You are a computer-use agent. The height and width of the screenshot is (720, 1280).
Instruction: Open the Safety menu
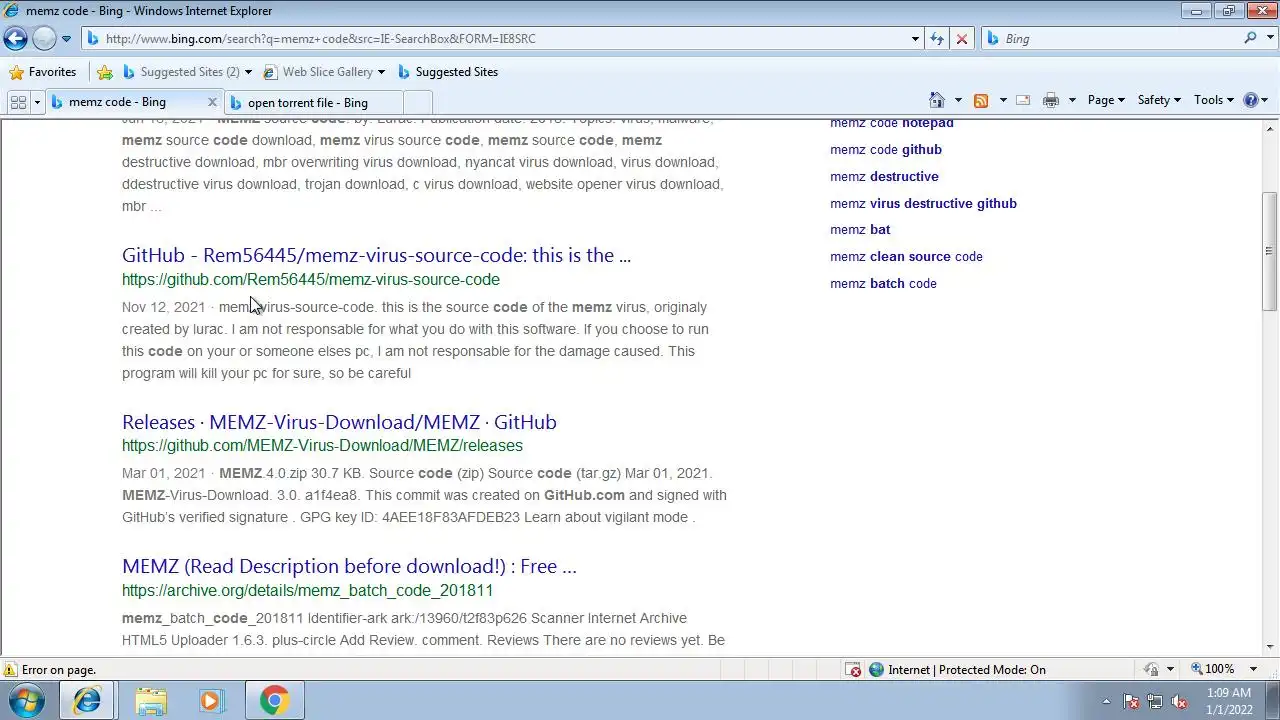tap(1159, 100)
